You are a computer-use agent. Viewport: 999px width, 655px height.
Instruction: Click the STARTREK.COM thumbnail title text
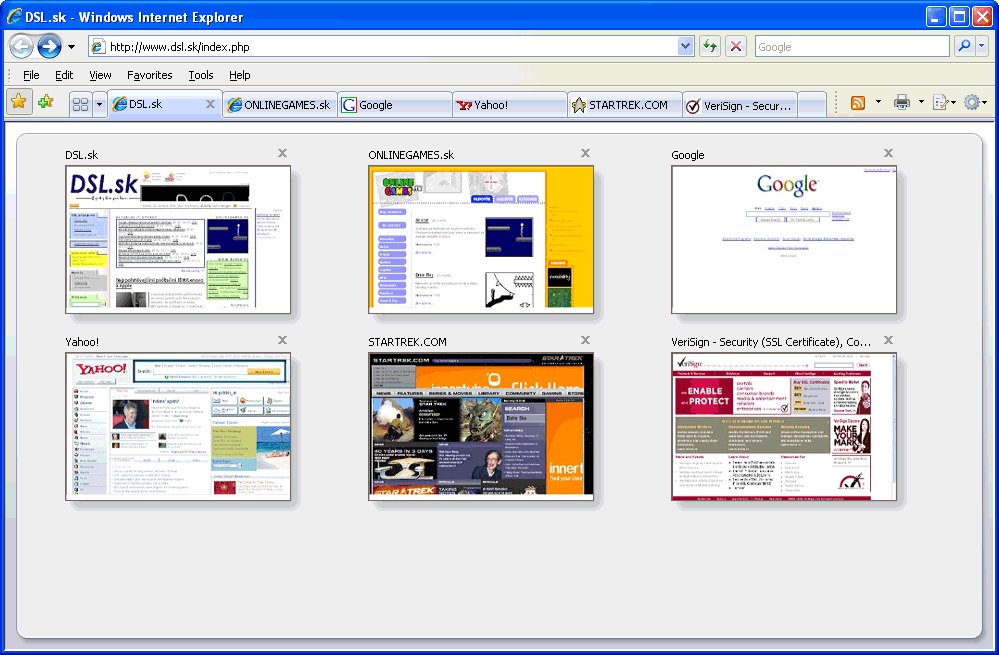(407, 342)
